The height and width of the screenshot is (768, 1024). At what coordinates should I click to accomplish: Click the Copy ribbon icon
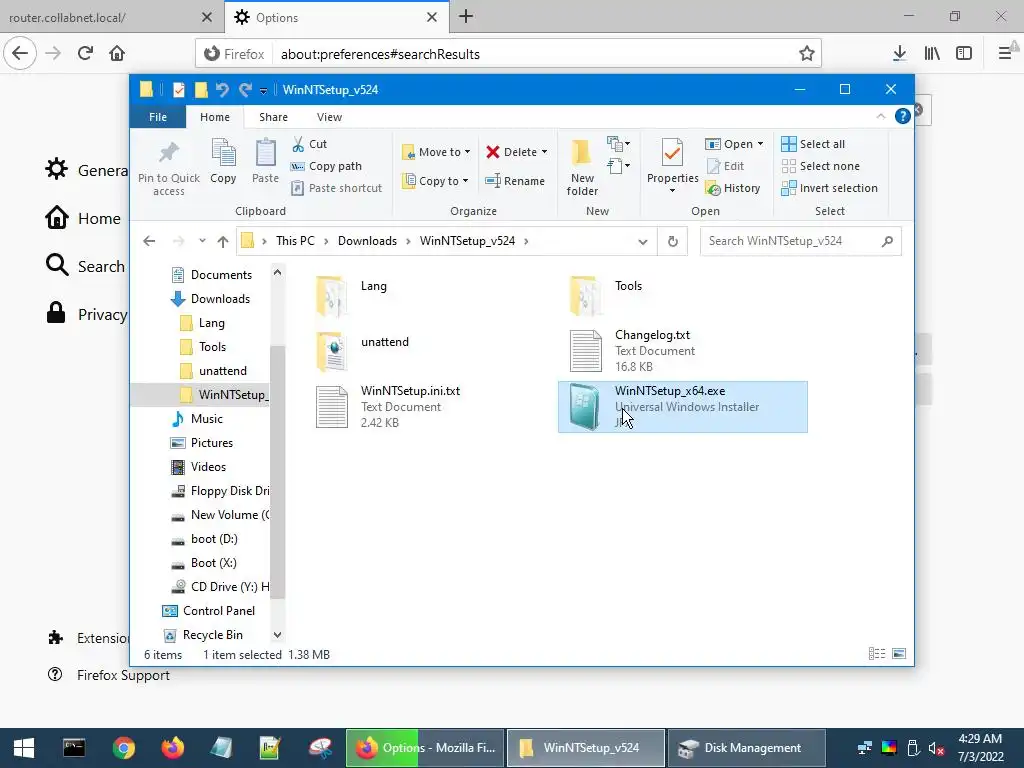coord(223,161)
